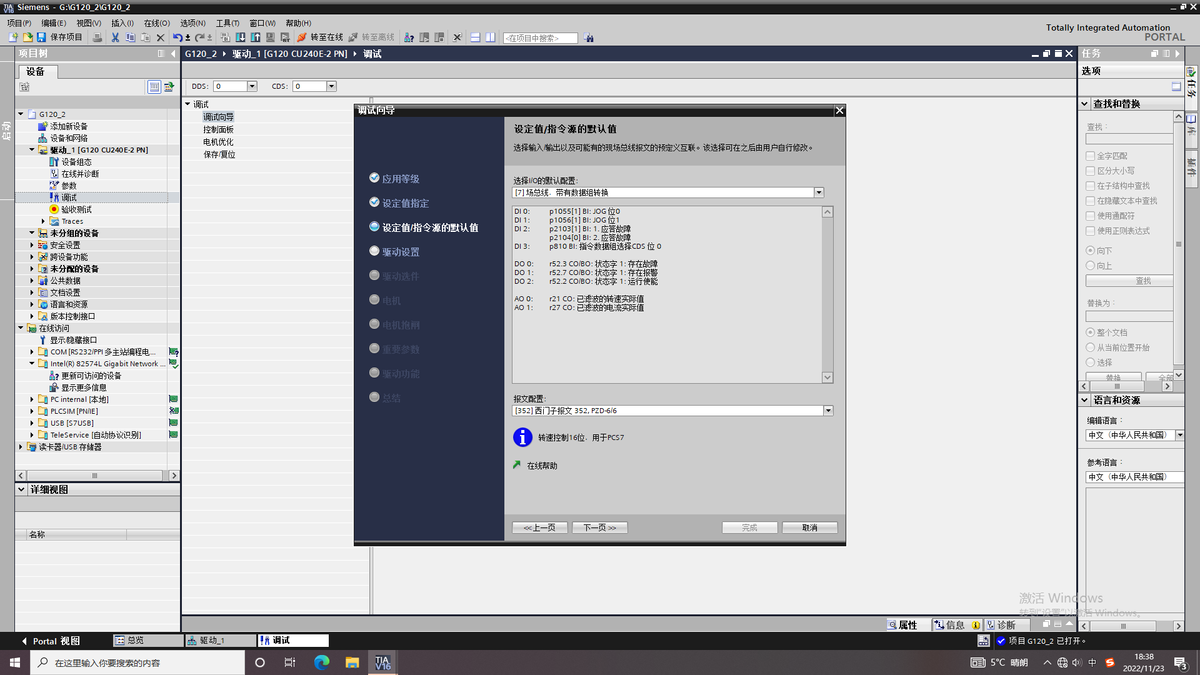Expand the Traces node in project tree
Screen dimensions: 1200x675
point(44,221)
